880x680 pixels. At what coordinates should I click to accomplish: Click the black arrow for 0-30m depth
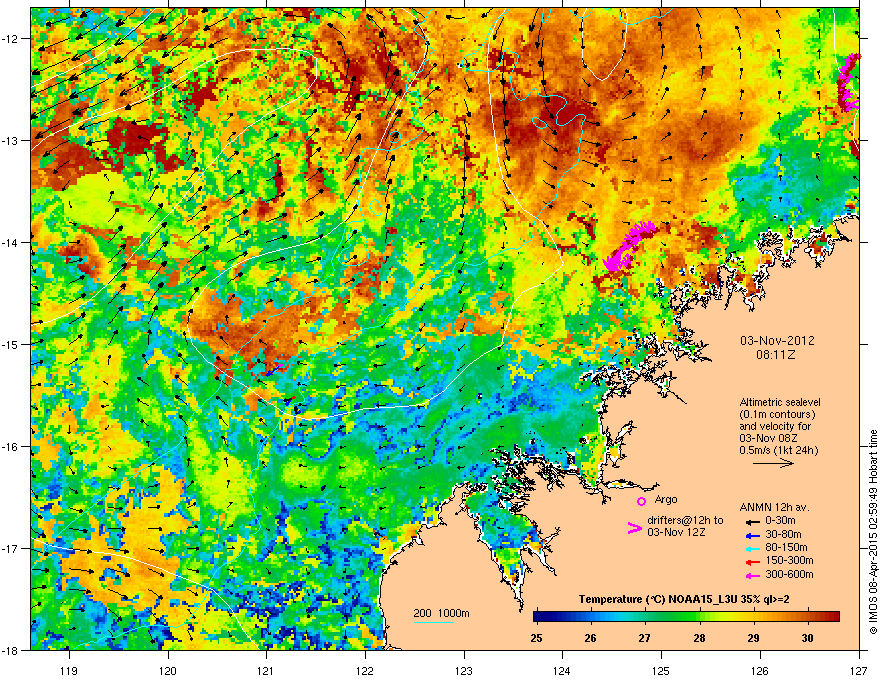click(x=753, y=522)
